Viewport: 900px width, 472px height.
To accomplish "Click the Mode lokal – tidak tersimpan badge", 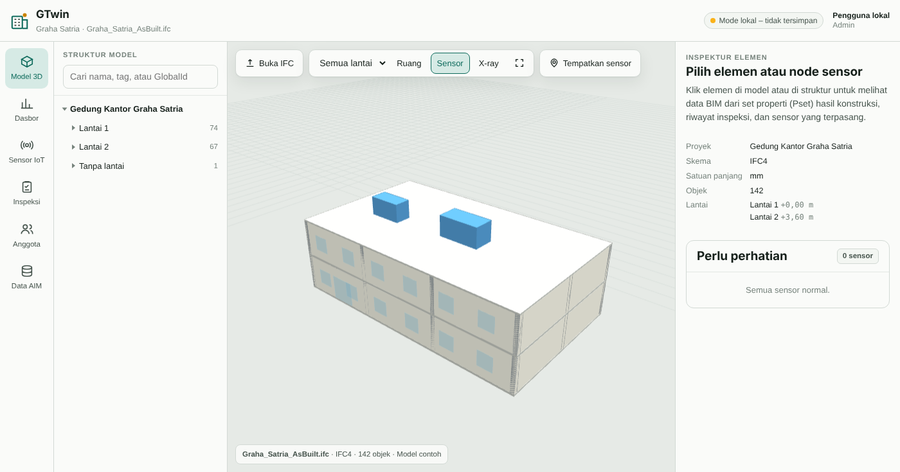I will coord(763,21).
